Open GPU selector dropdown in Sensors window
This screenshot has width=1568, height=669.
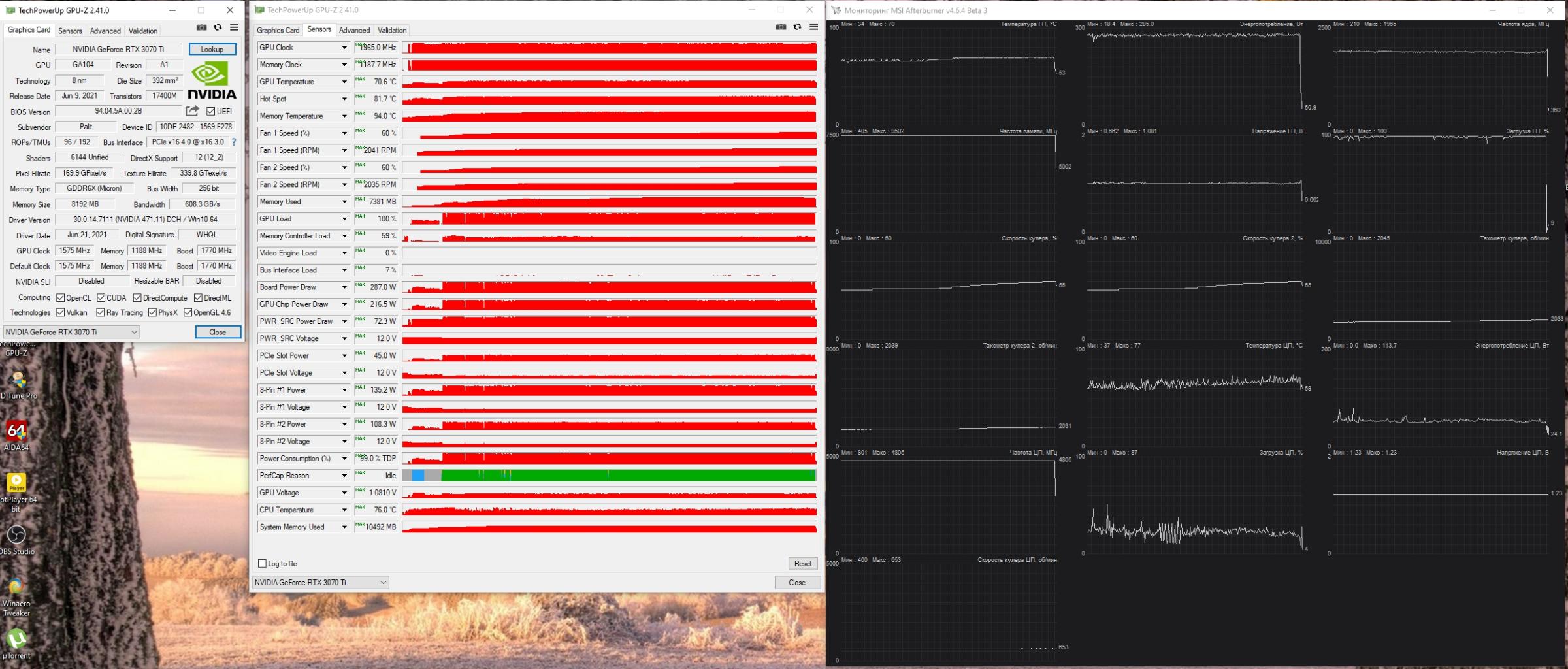pos(320,582)
